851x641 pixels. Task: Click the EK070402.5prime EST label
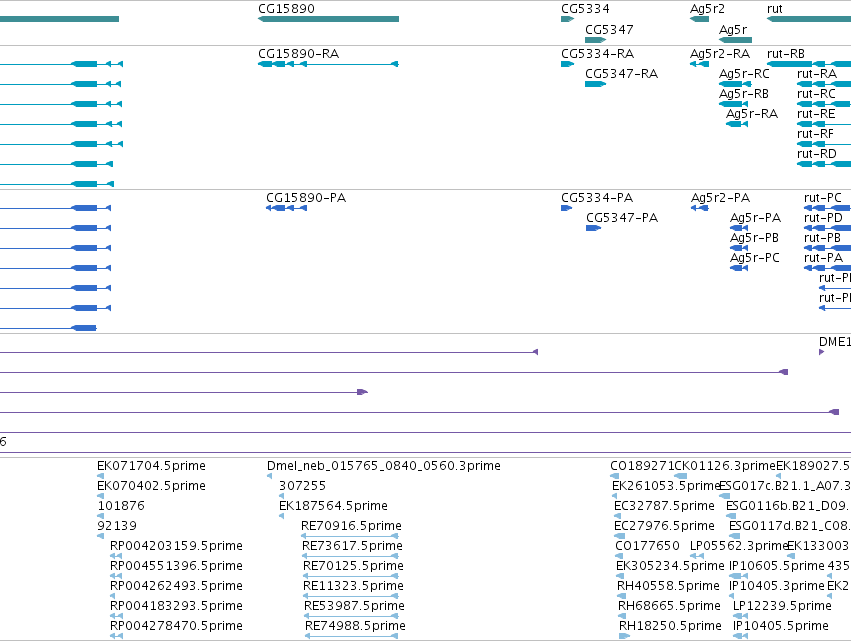(151, 486)
